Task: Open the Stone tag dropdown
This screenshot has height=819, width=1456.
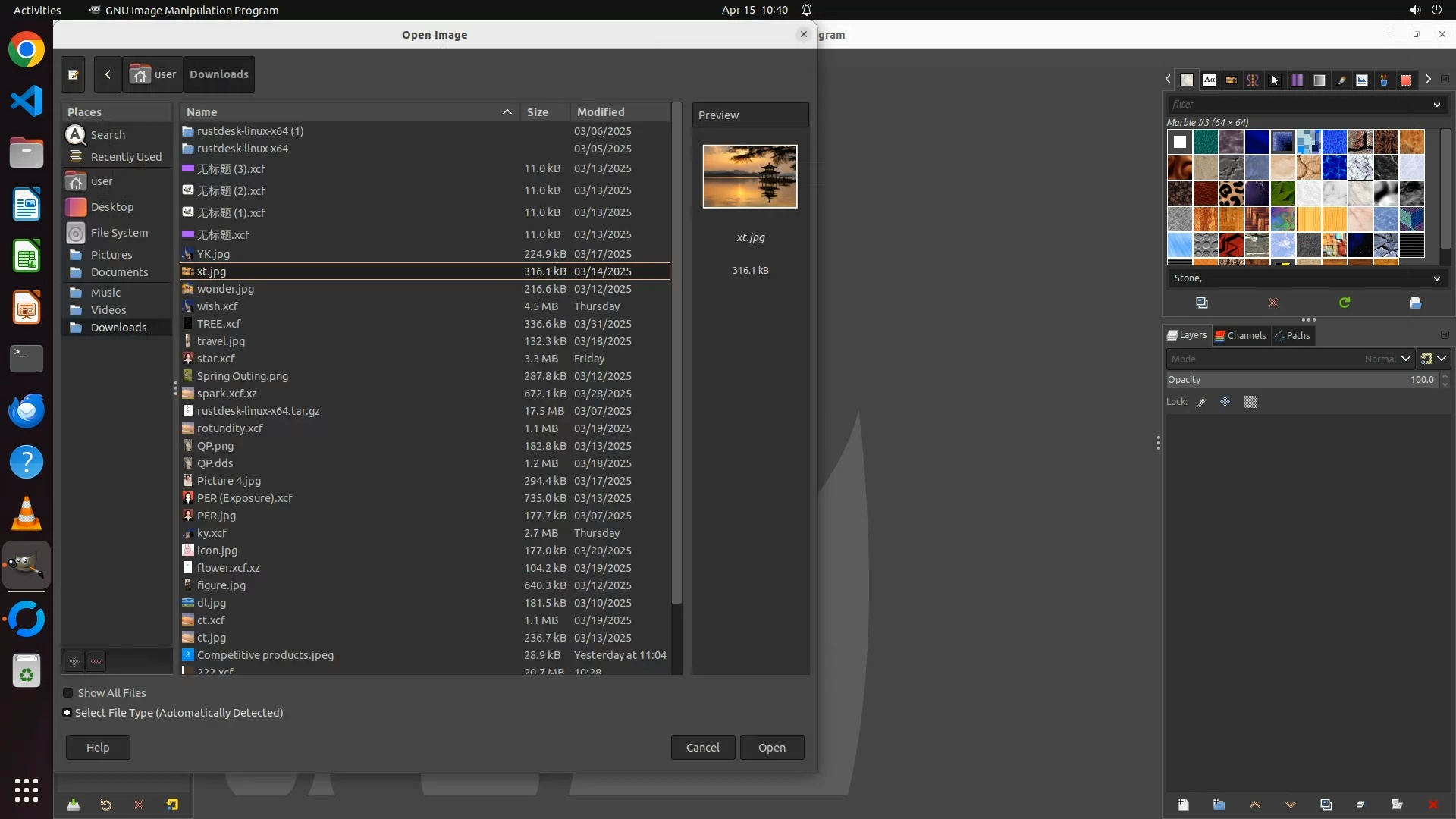Action: tap(1436, 278)
